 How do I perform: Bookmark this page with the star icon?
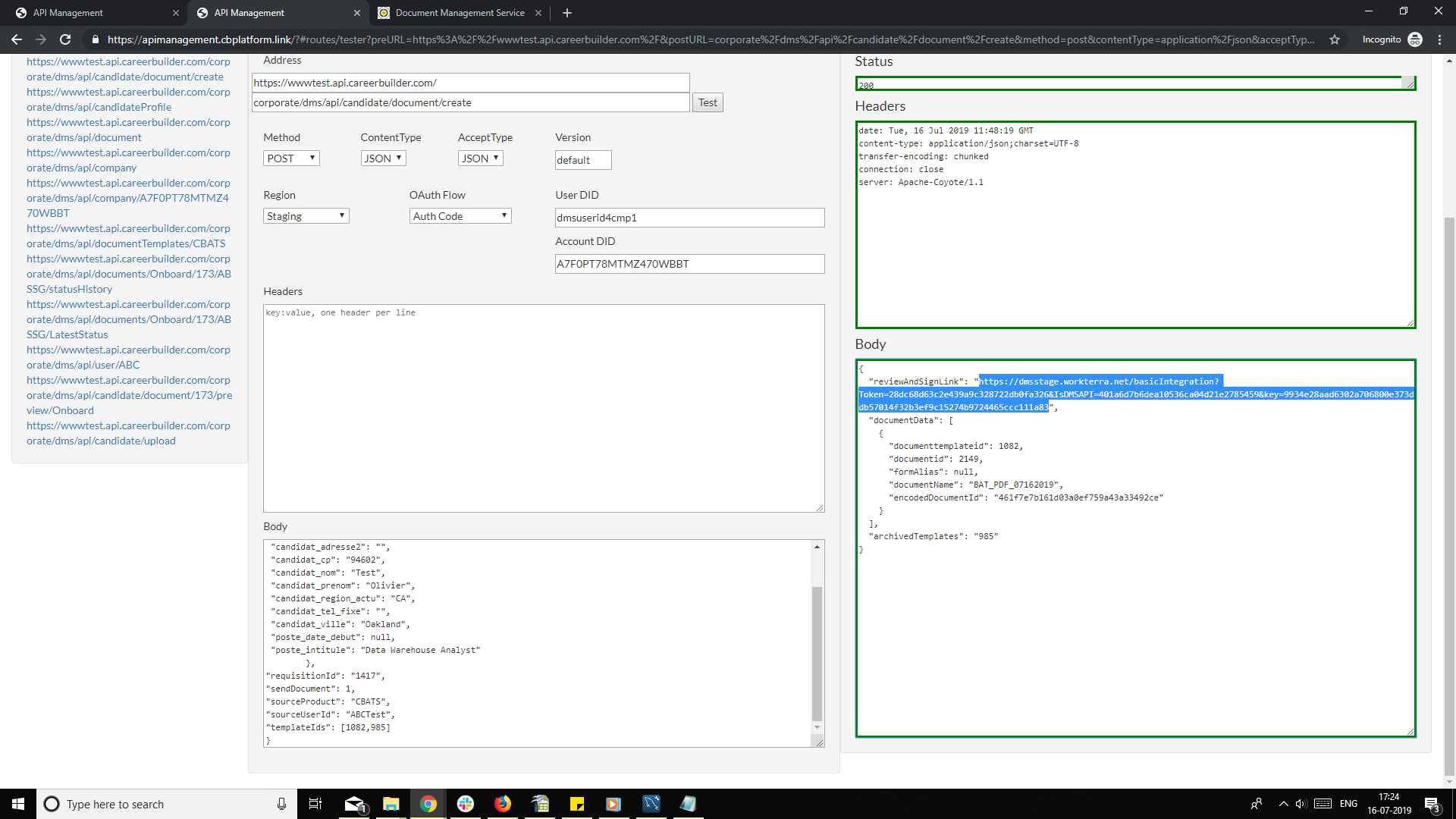[1335, 39]
